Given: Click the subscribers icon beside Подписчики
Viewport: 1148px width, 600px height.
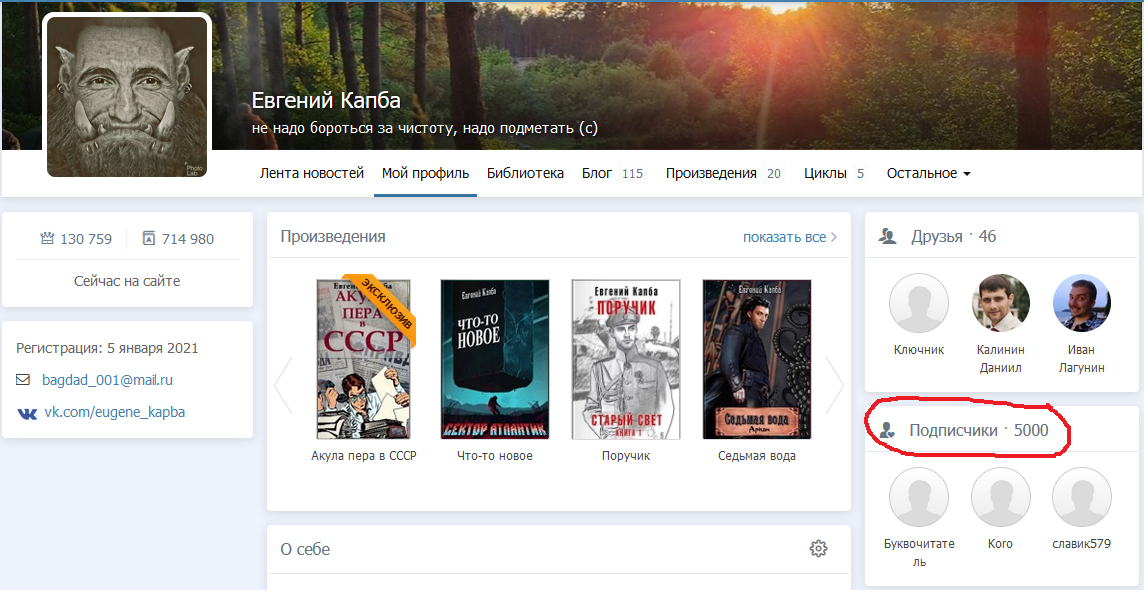Looking at the screenshot, I should (887, 431).
